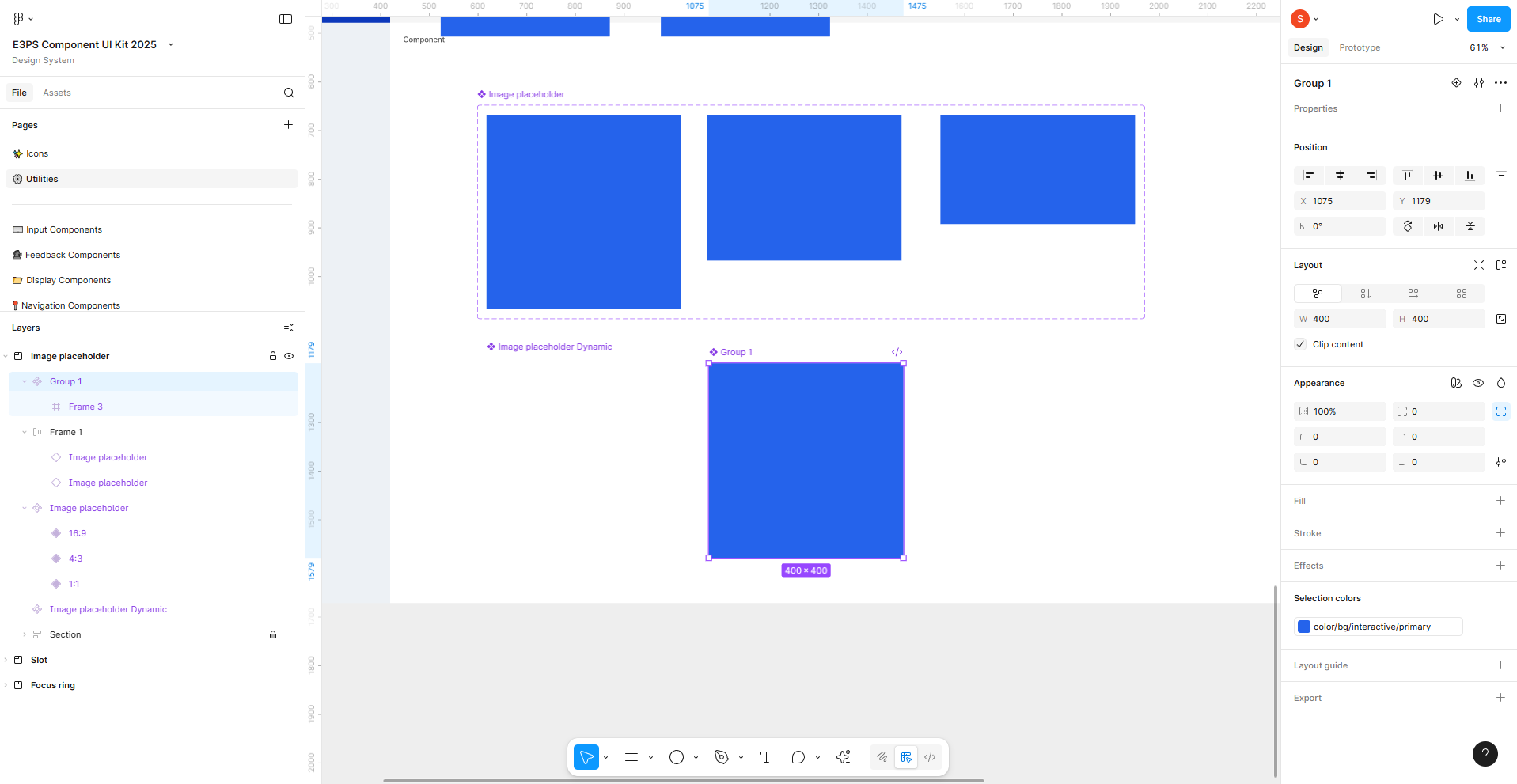This screenshot has height=784, width=1517.
Task: Select the File tab
Action: tap(20, 93)
